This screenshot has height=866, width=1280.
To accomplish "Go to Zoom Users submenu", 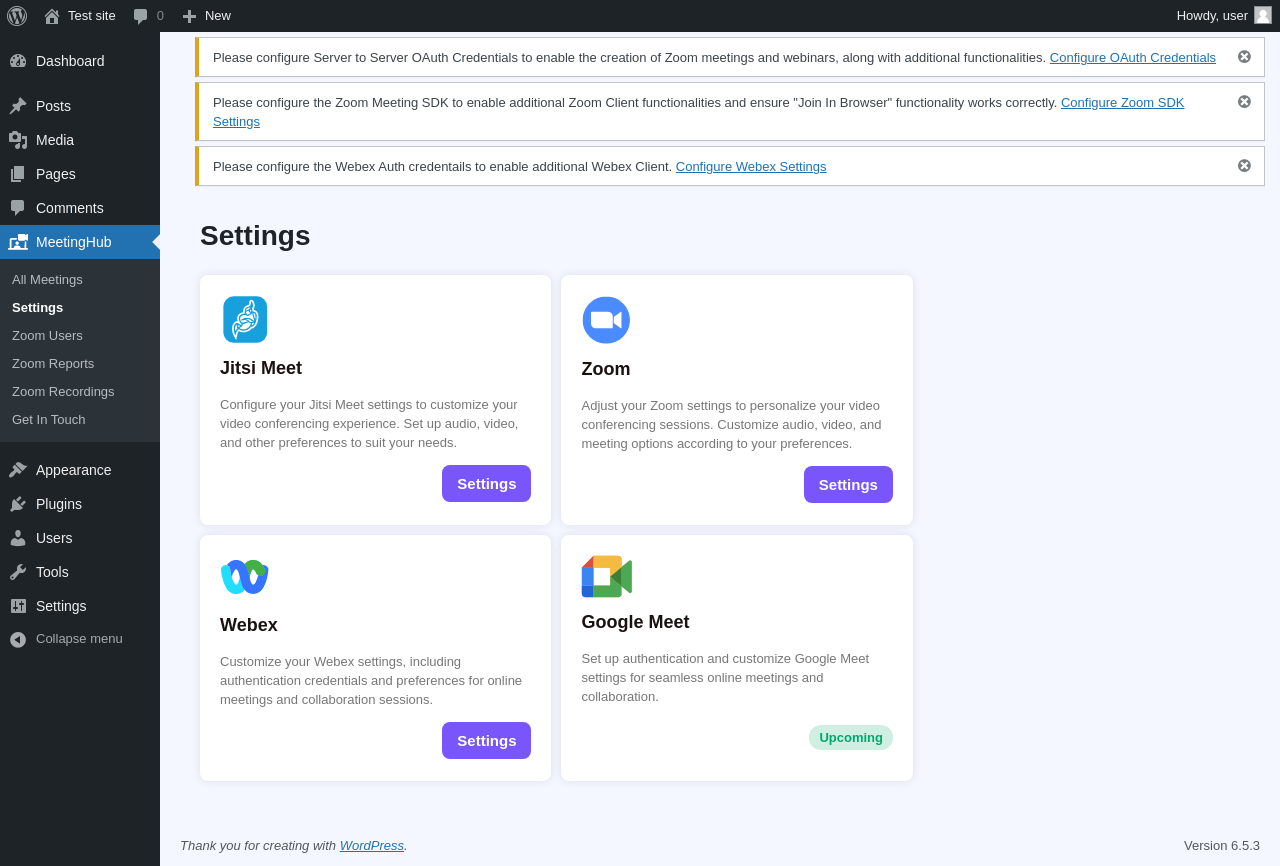I will tap(47, 336).
